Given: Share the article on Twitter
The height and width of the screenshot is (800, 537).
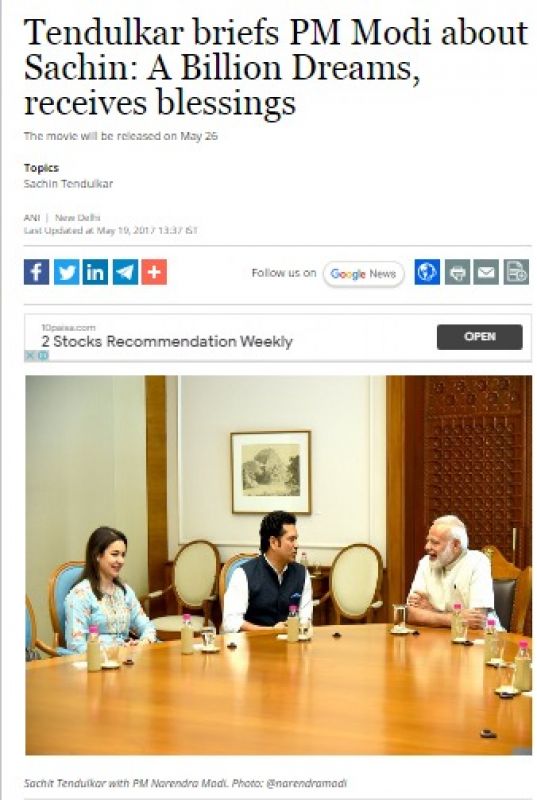Looking at the screenshot, I should (x=66, y=272).
